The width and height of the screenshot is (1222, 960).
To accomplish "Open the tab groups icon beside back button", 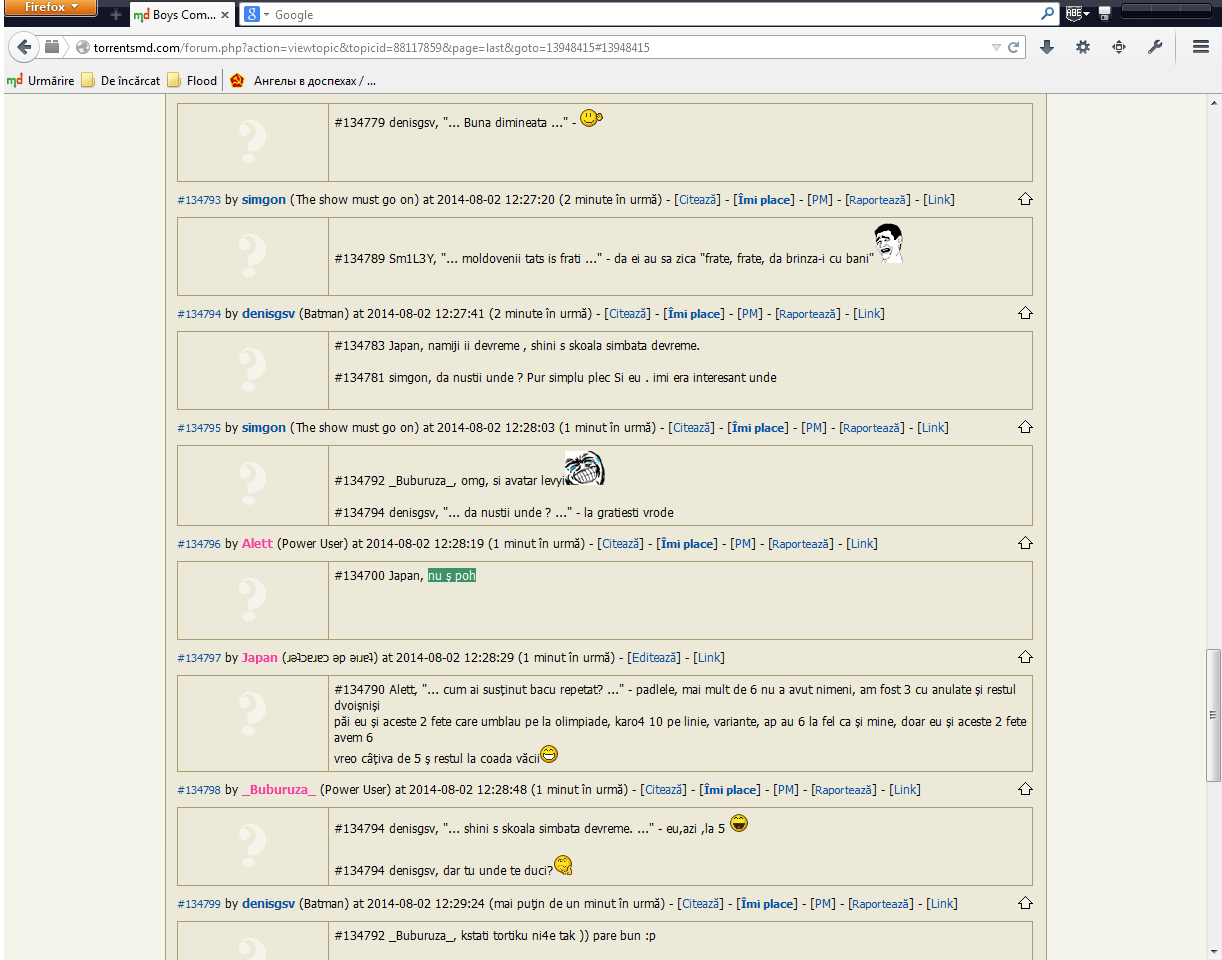I will (x=51, y=47).
